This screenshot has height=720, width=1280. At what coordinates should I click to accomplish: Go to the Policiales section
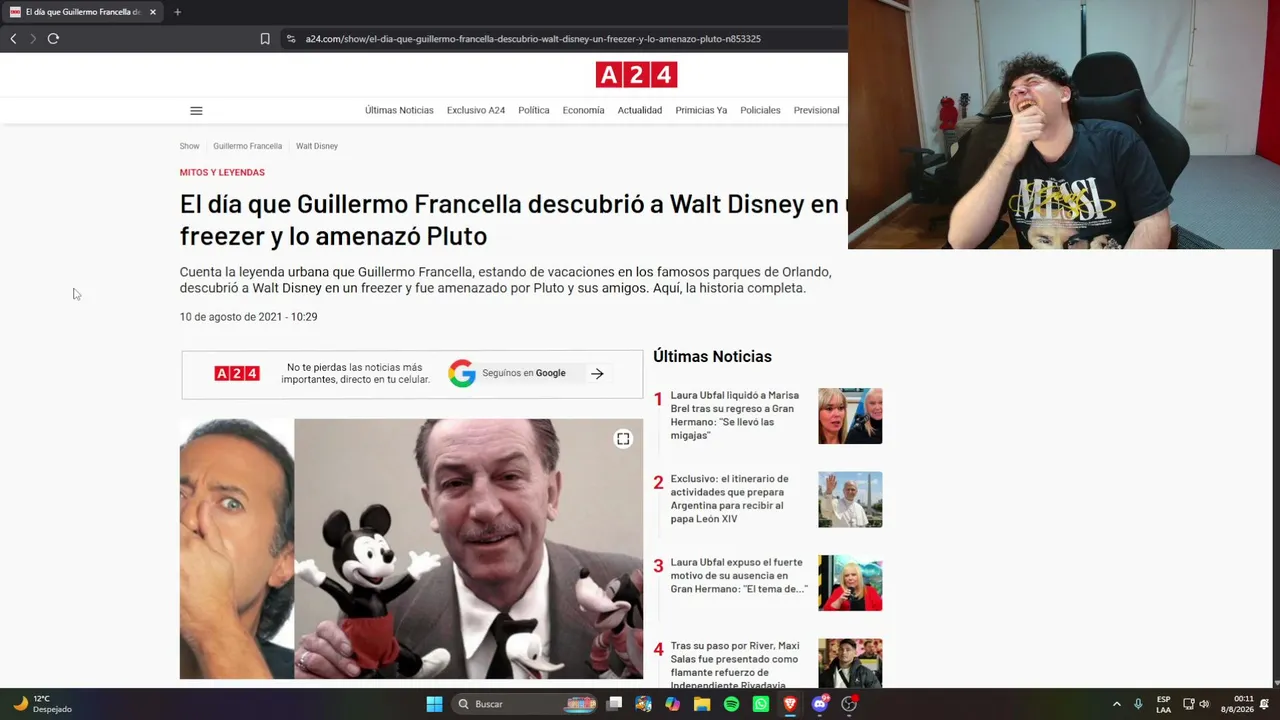(x=760, y=110)
